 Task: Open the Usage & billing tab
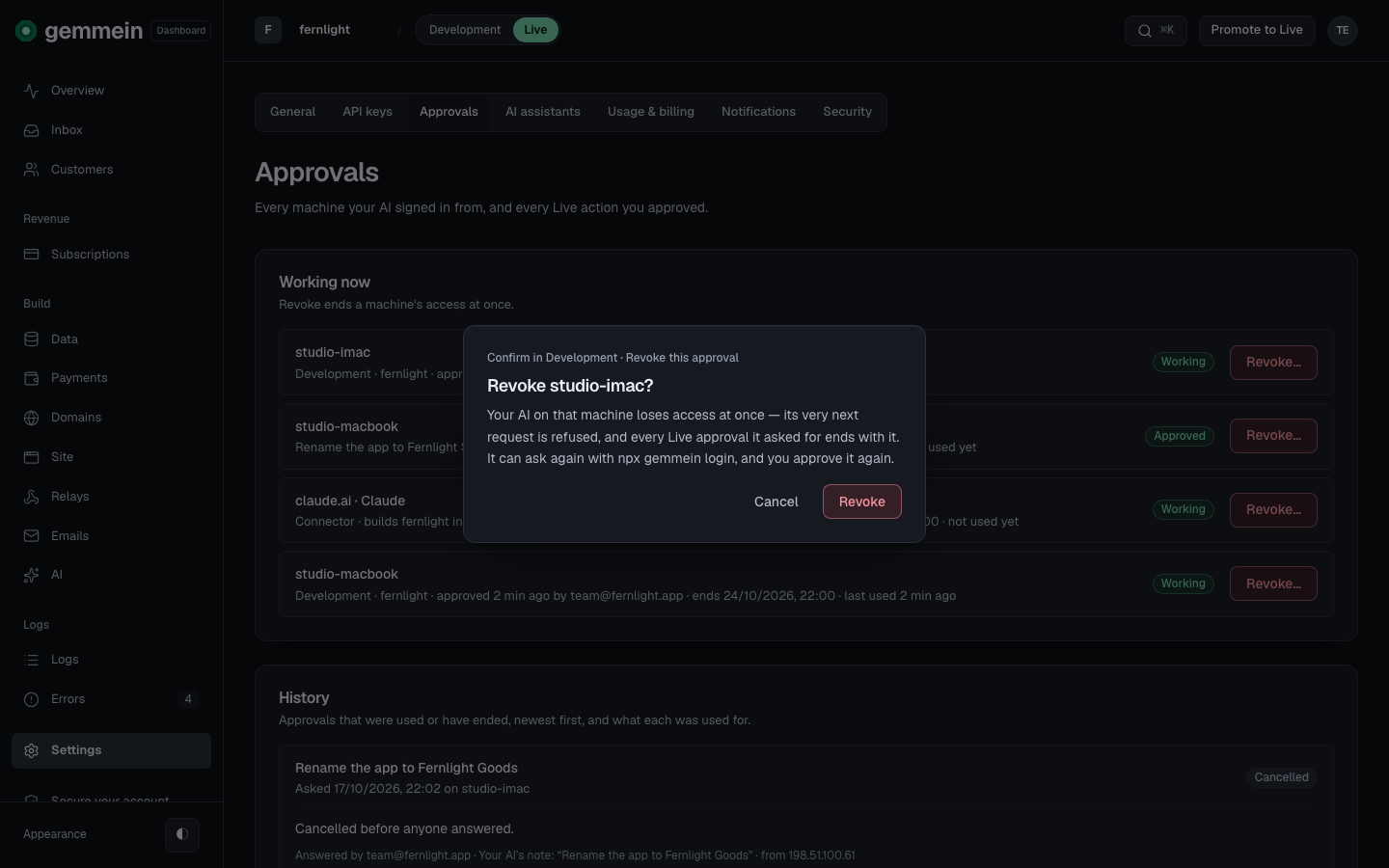(x=651, y=112)
